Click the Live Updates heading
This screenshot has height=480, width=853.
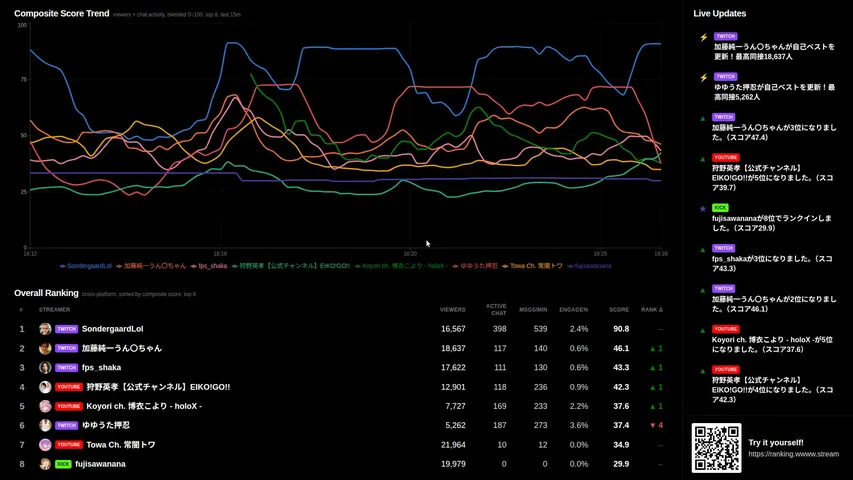(x=719, y=13)
